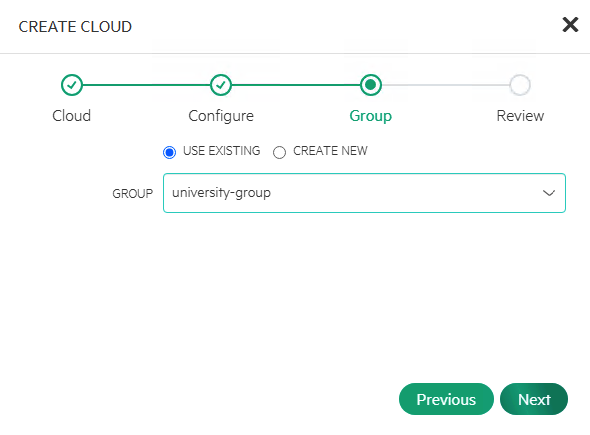This screenshot has width=590, height=435.
Task: Click the Review step label
Action: pyautogui.click(x=520, y=116)
